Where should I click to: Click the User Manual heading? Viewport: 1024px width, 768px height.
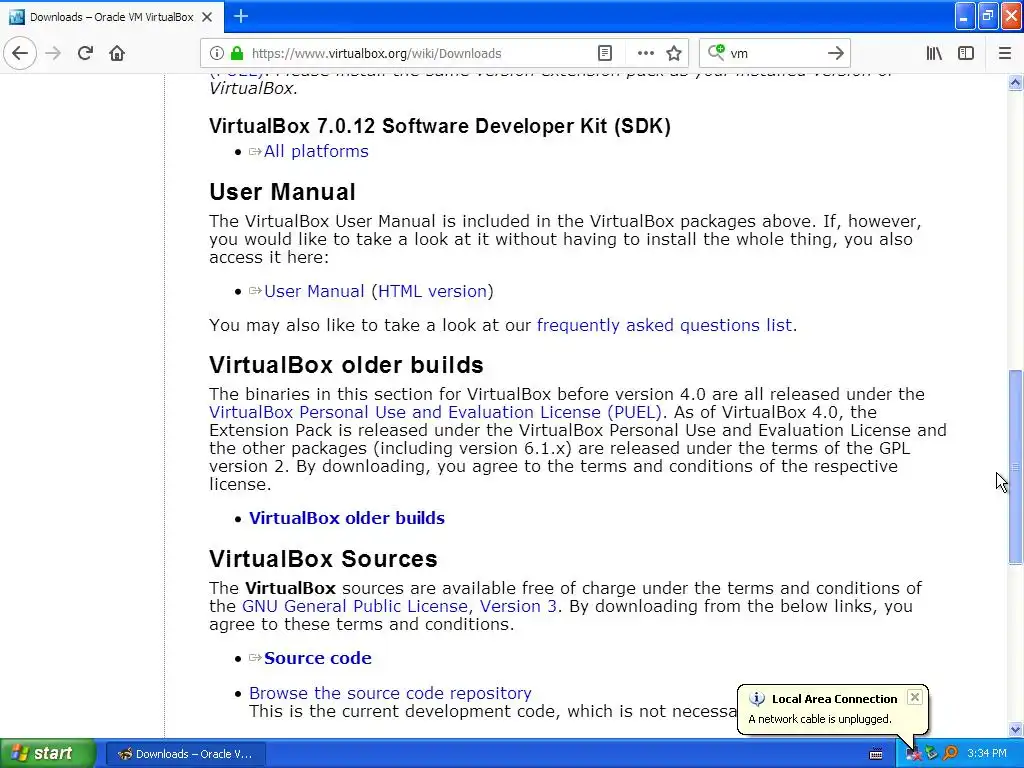[282, 192]
